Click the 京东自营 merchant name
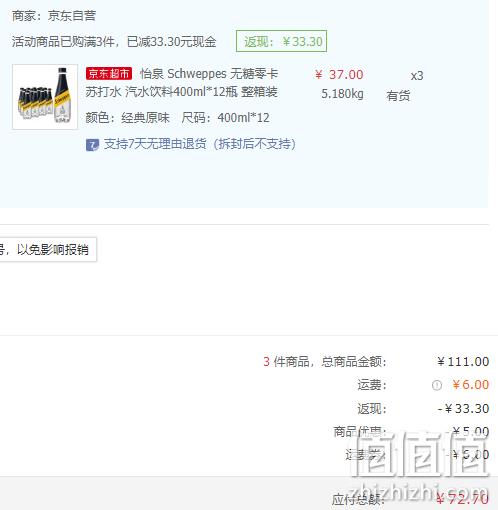Viewport: 498px width, 510px height. click(x=72, y=16)
